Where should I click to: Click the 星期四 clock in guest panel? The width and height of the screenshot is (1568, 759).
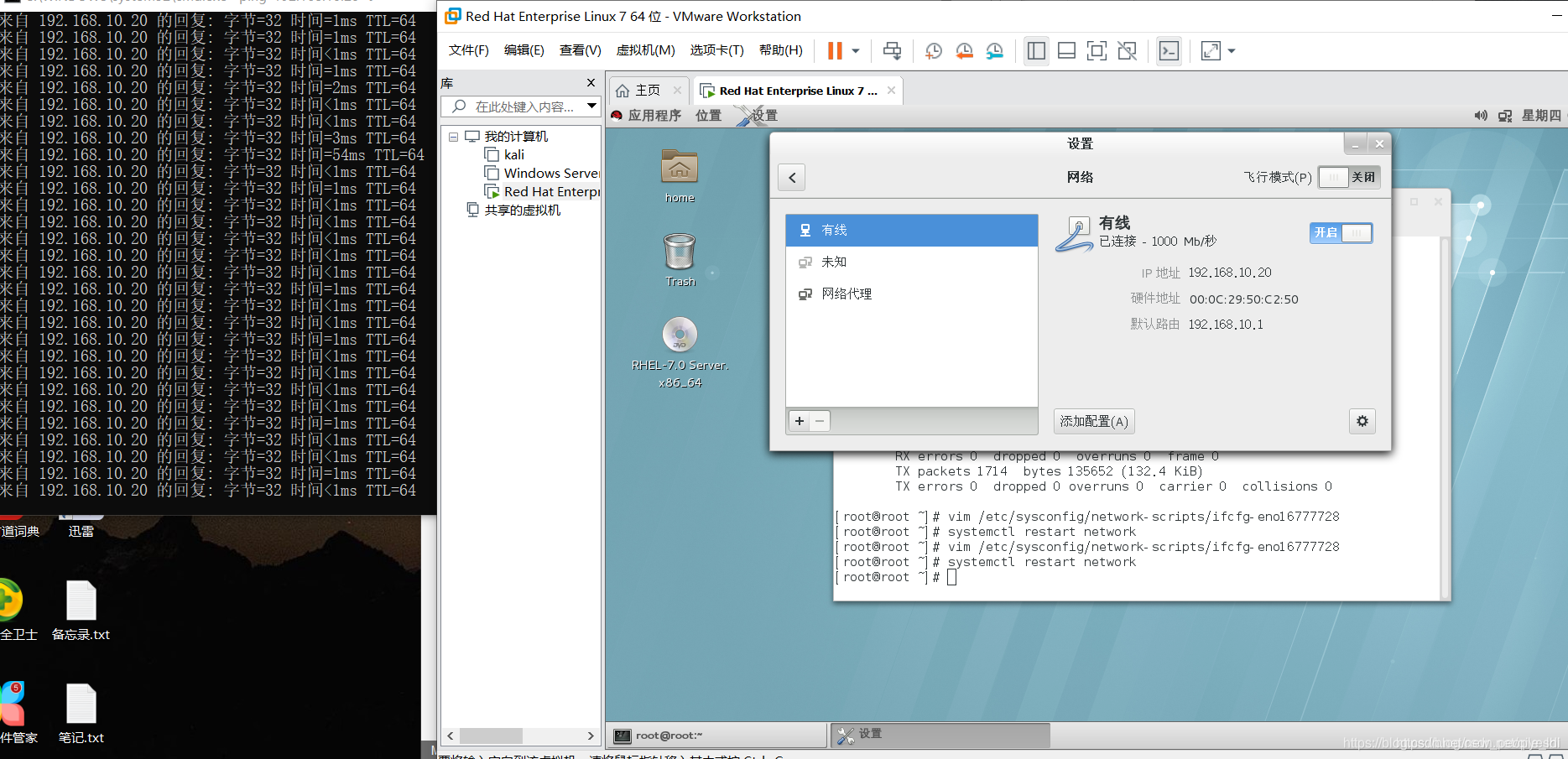(1542, 116)
